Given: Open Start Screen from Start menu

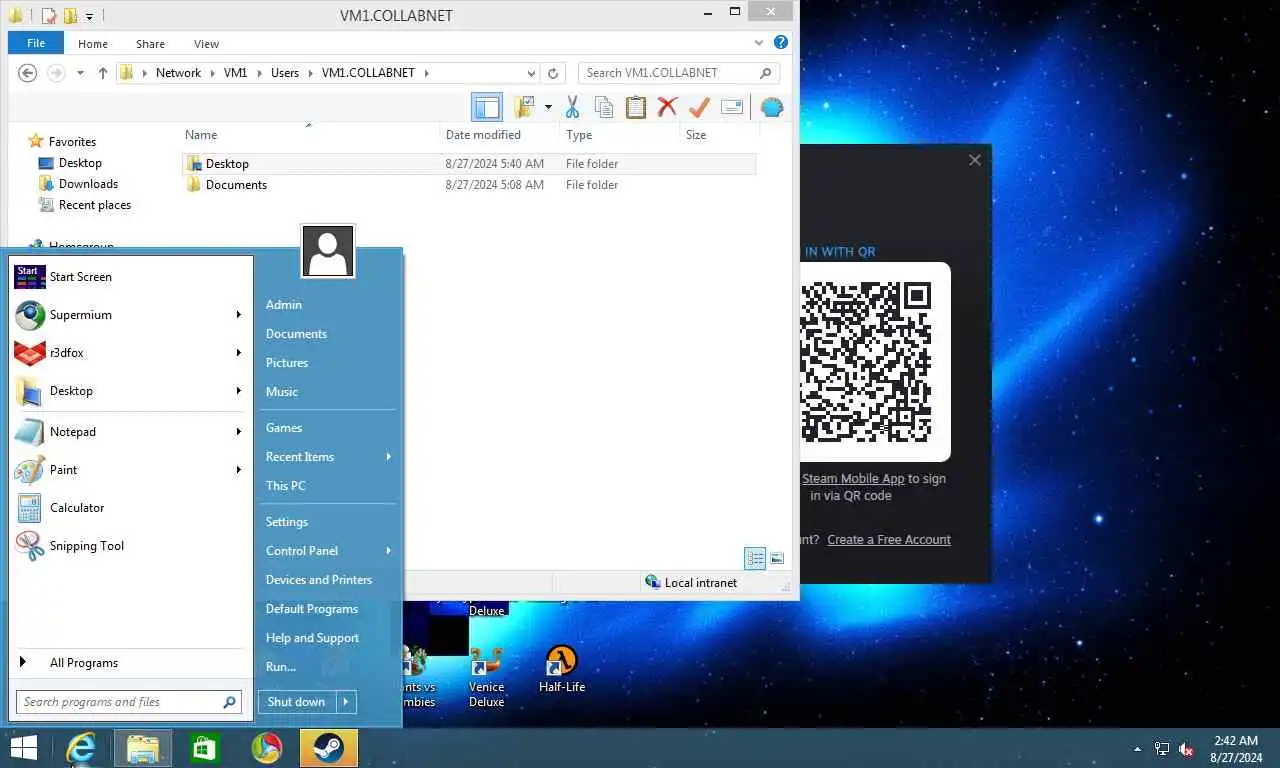Looking at the screenshot, I should (129, 277).
